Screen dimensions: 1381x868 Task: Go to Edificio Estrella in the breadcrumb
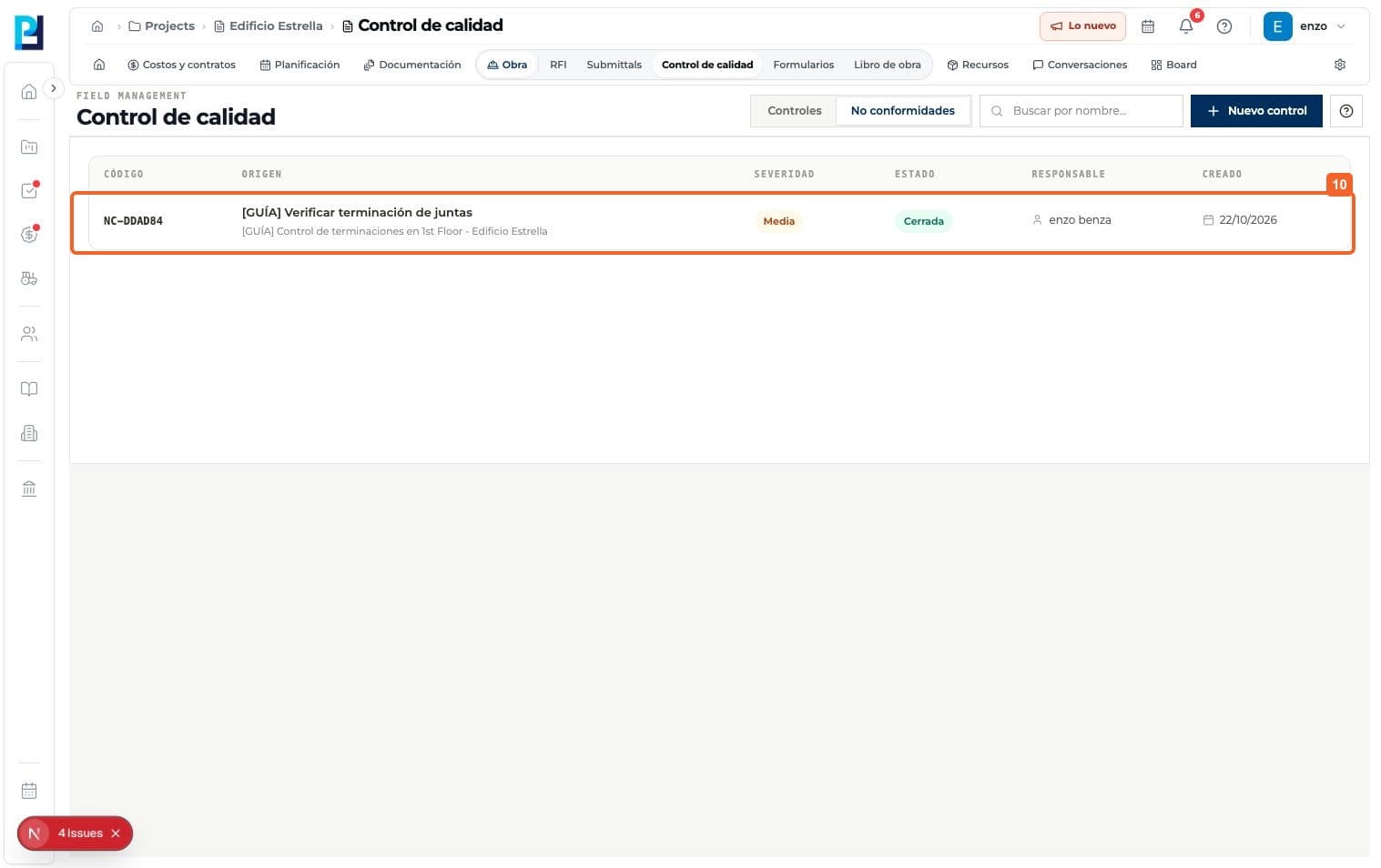pos(268,26)
